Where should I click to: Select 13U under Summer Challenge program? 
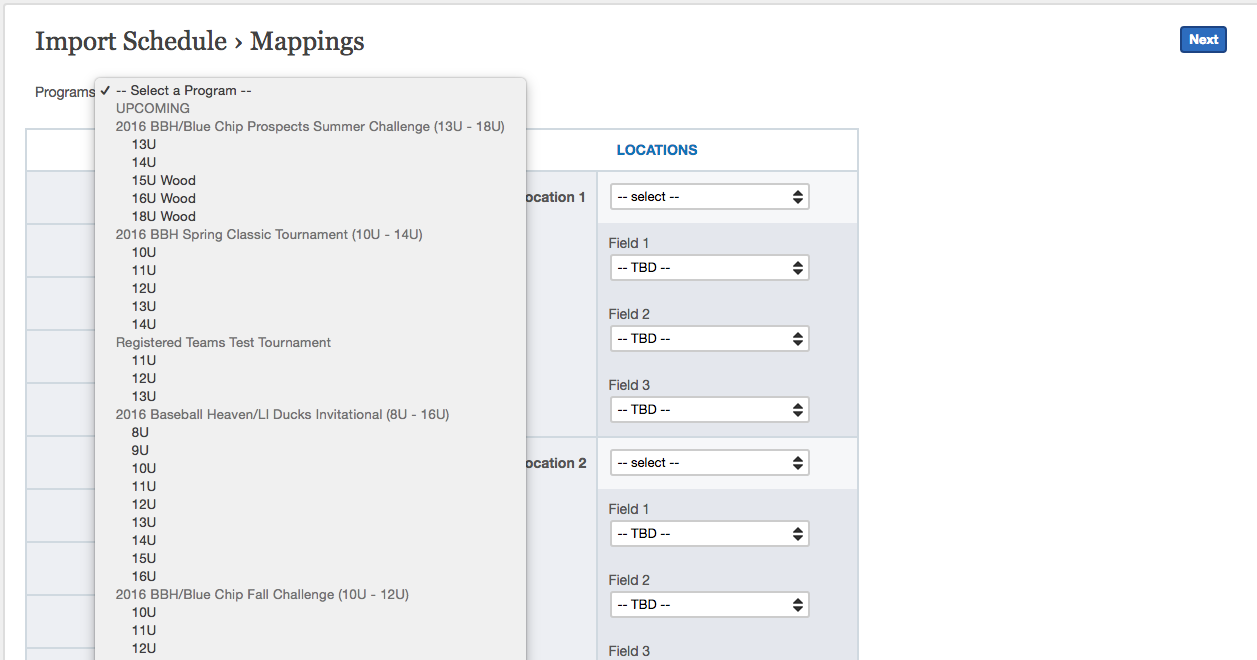[310, 144]
